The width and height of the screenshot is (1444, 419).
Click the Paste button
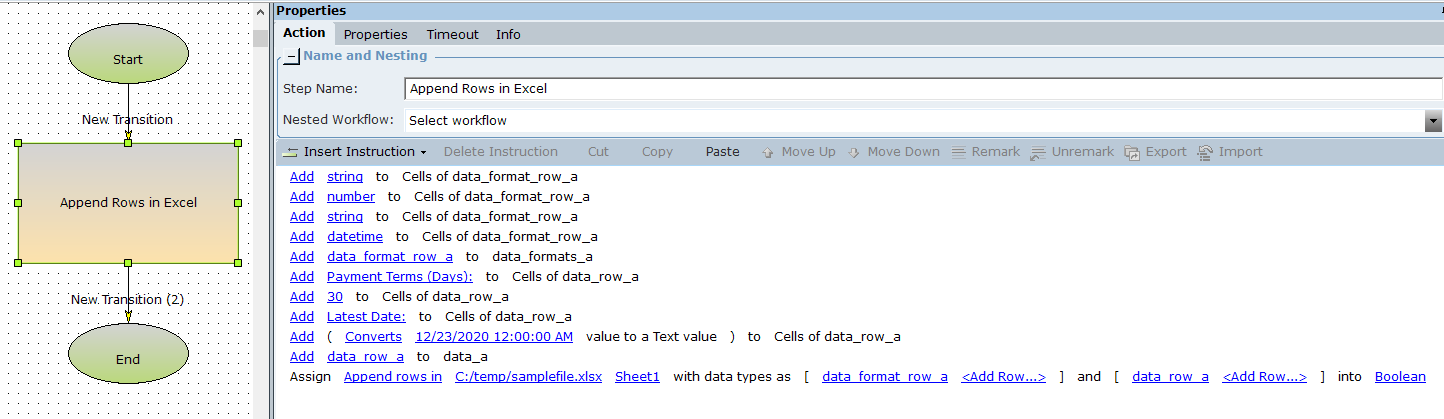722,152
